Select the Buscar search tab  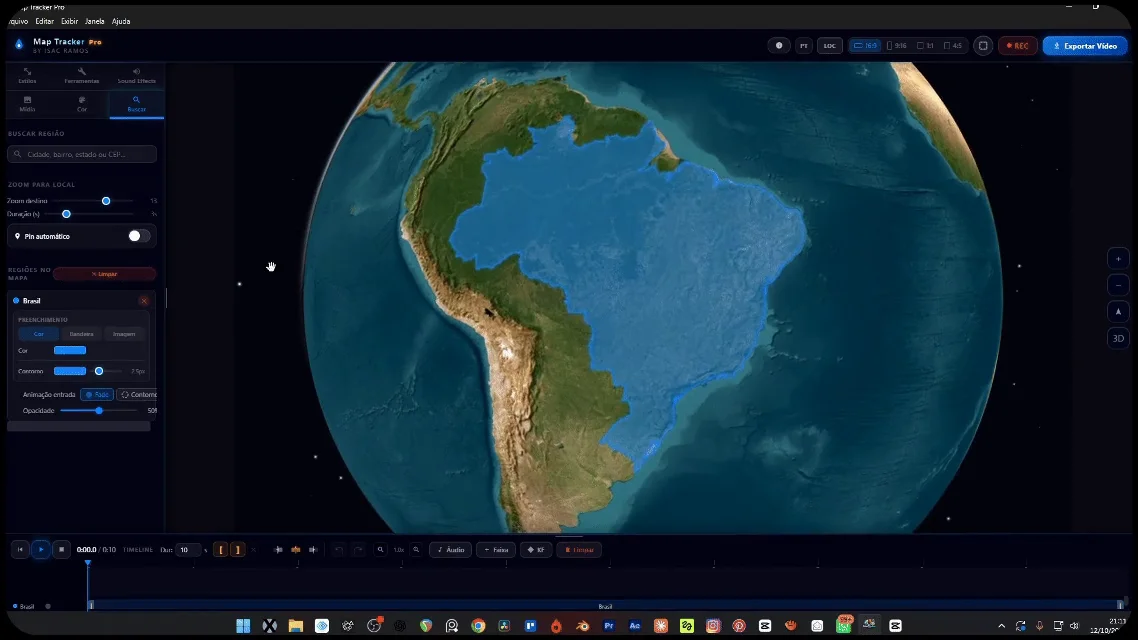point(136,104)
